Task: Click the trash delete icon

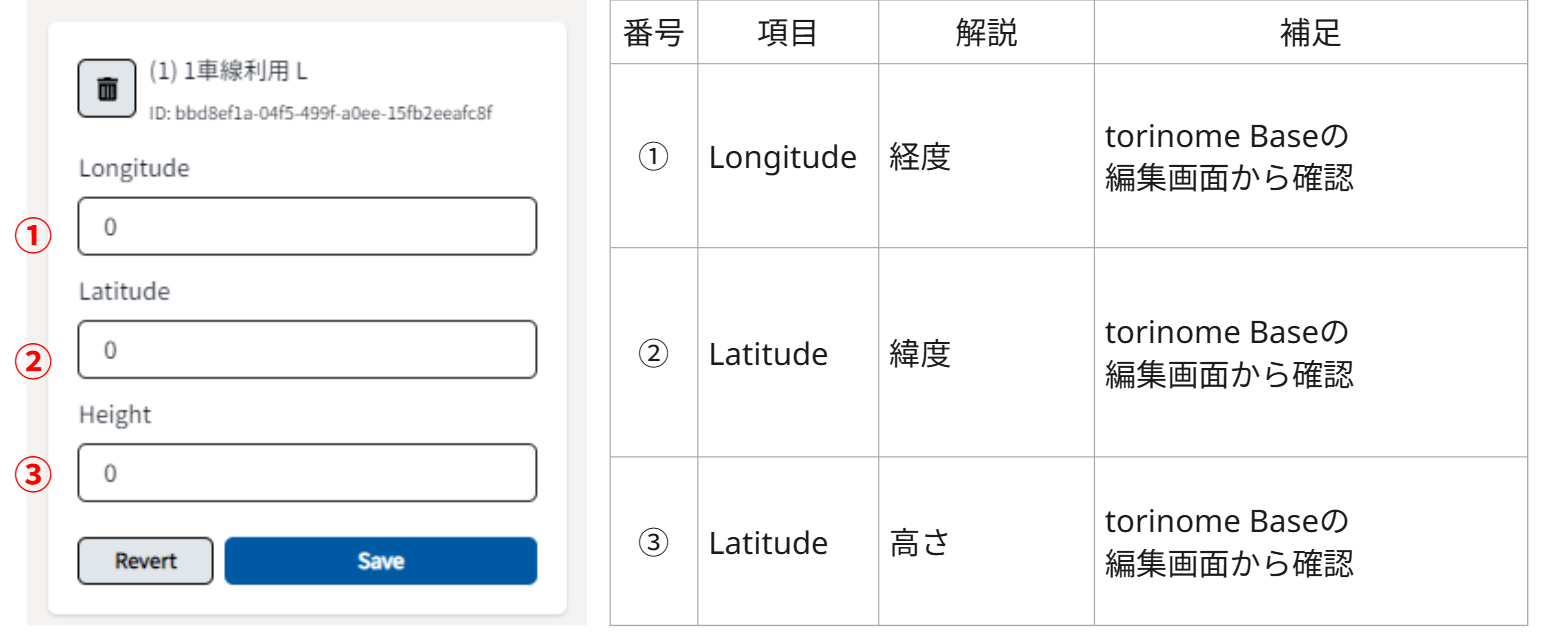Action: pos(107,89)
